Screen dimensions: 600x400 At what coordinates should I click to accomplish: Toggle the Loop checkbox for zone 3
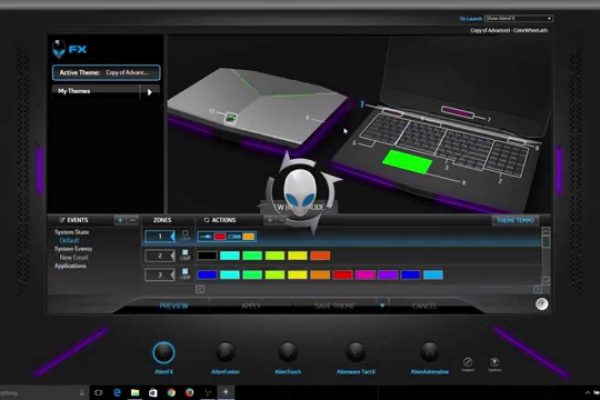(x=185, y=271)
